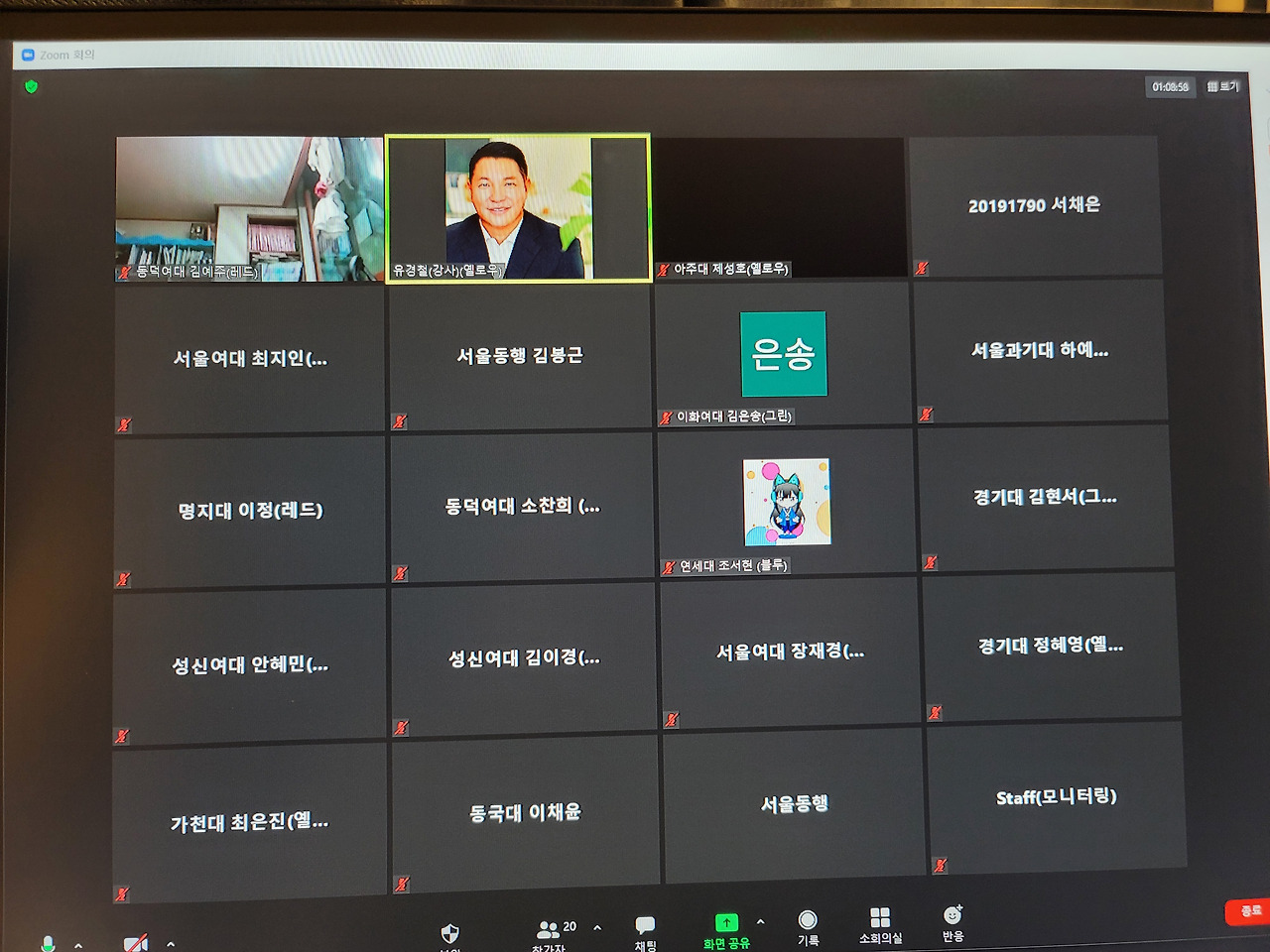Select the 유경철(강사) speaker video tile
This screenshot has height=952, width=1270.
(518, 208)
